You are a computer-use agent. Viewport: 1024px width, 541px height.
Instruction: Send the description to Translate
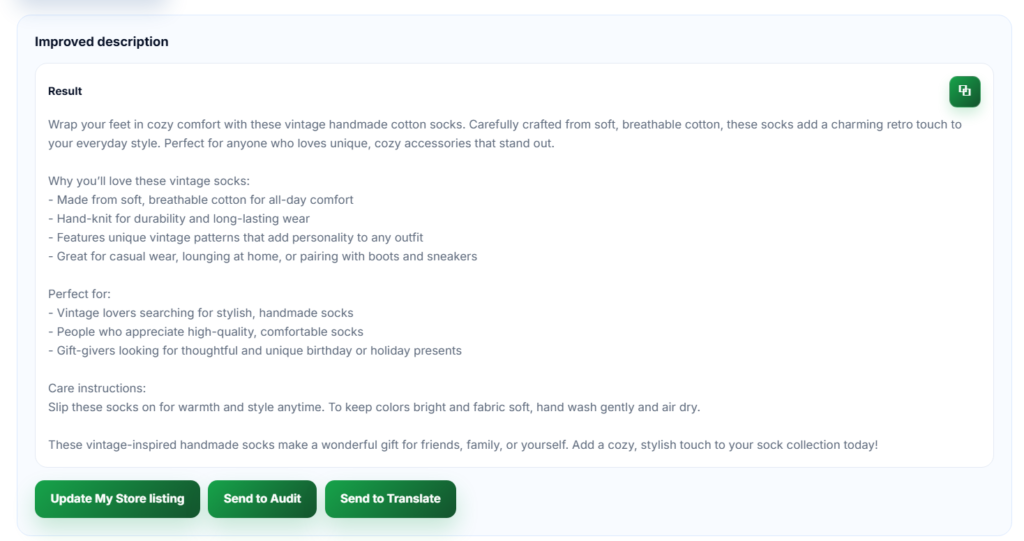tap(391, 499)
